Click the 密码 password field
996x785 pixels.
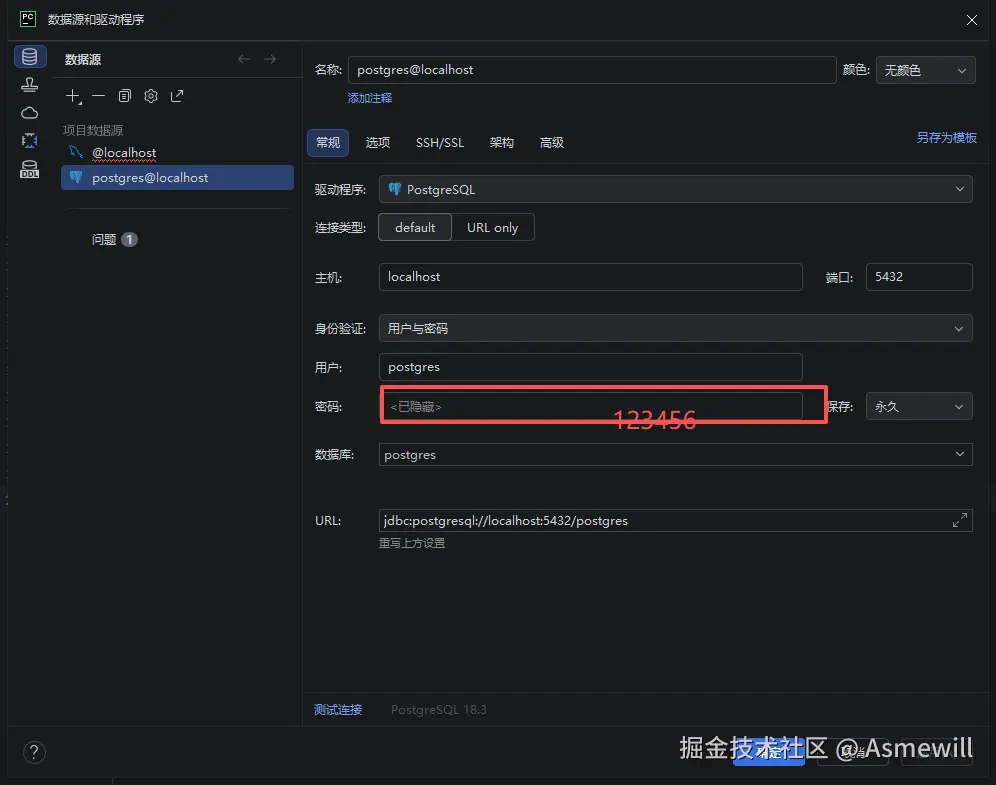coord(592,406)
